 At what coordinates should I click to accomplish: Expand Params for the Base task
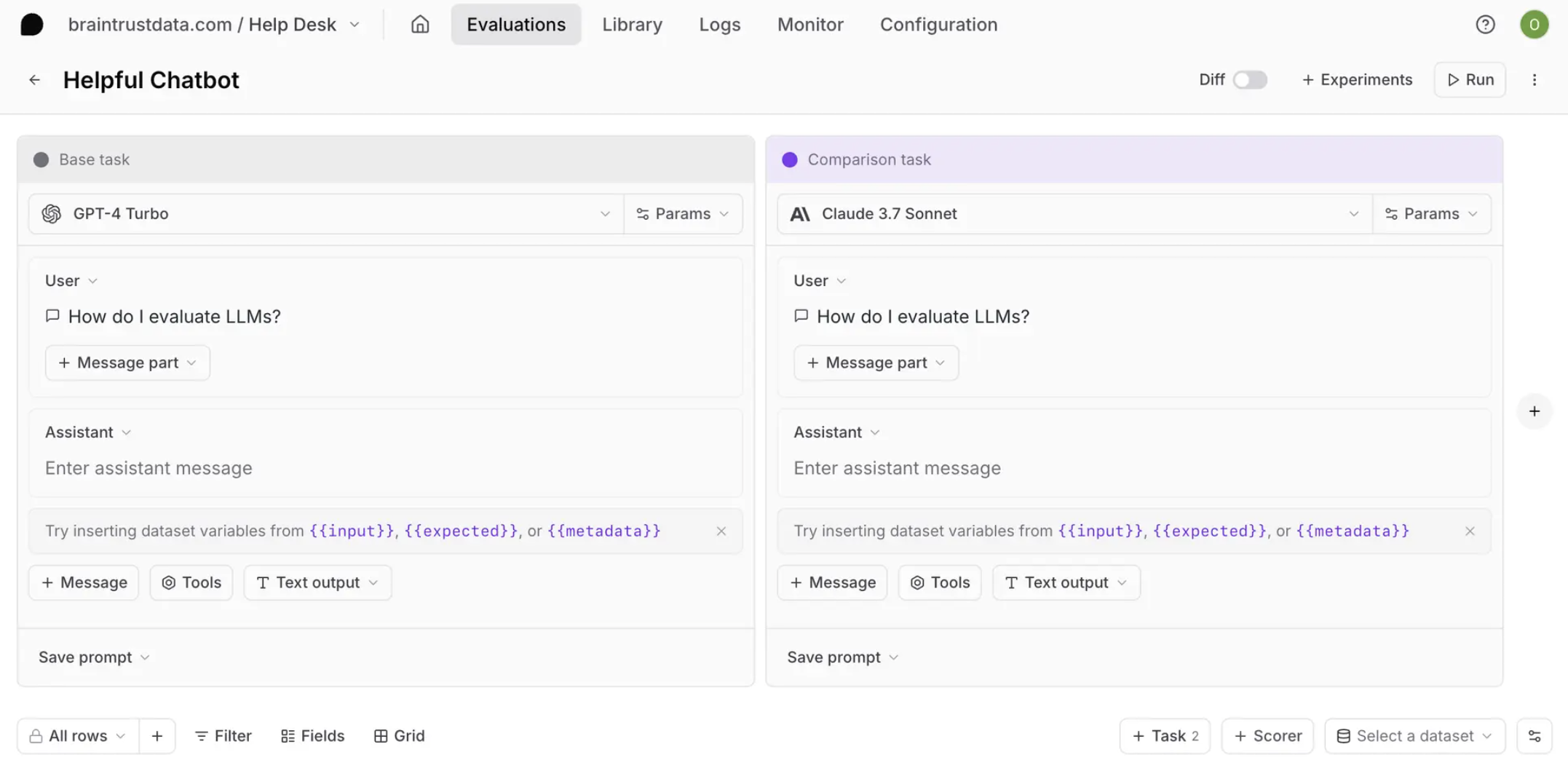(x=683, y=214)
